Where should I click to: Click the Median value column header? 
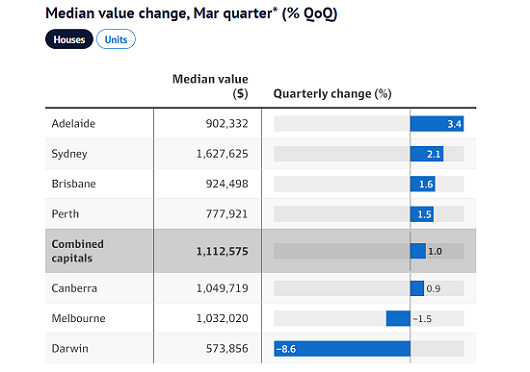[x=210, y=86]
